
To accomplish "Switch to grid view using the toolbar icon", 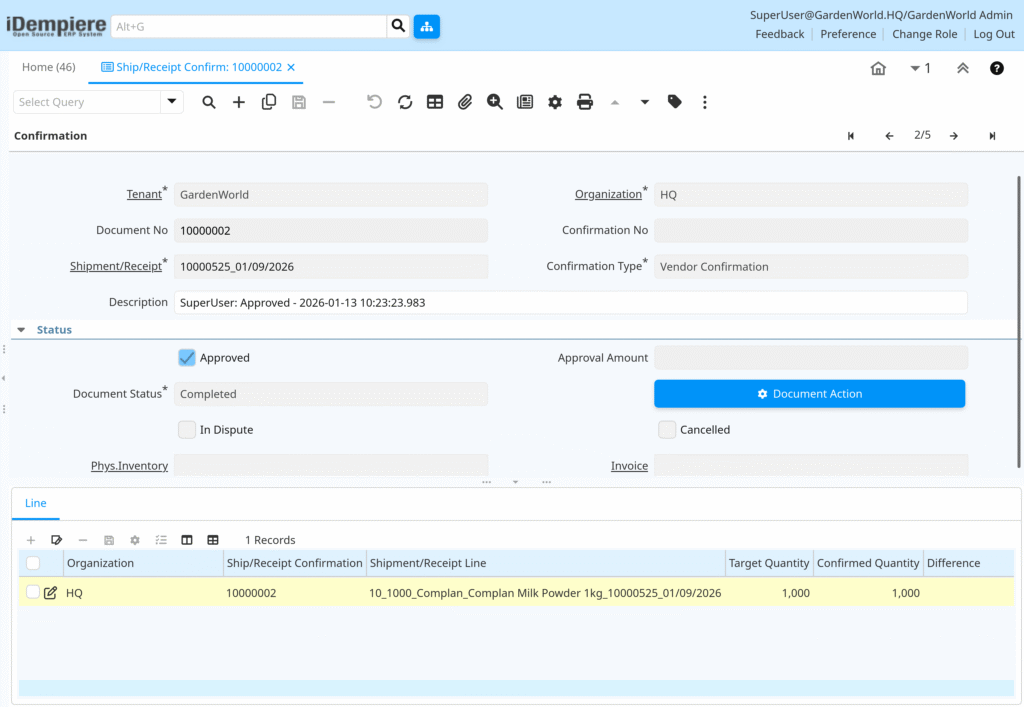I will click(434, 102).
